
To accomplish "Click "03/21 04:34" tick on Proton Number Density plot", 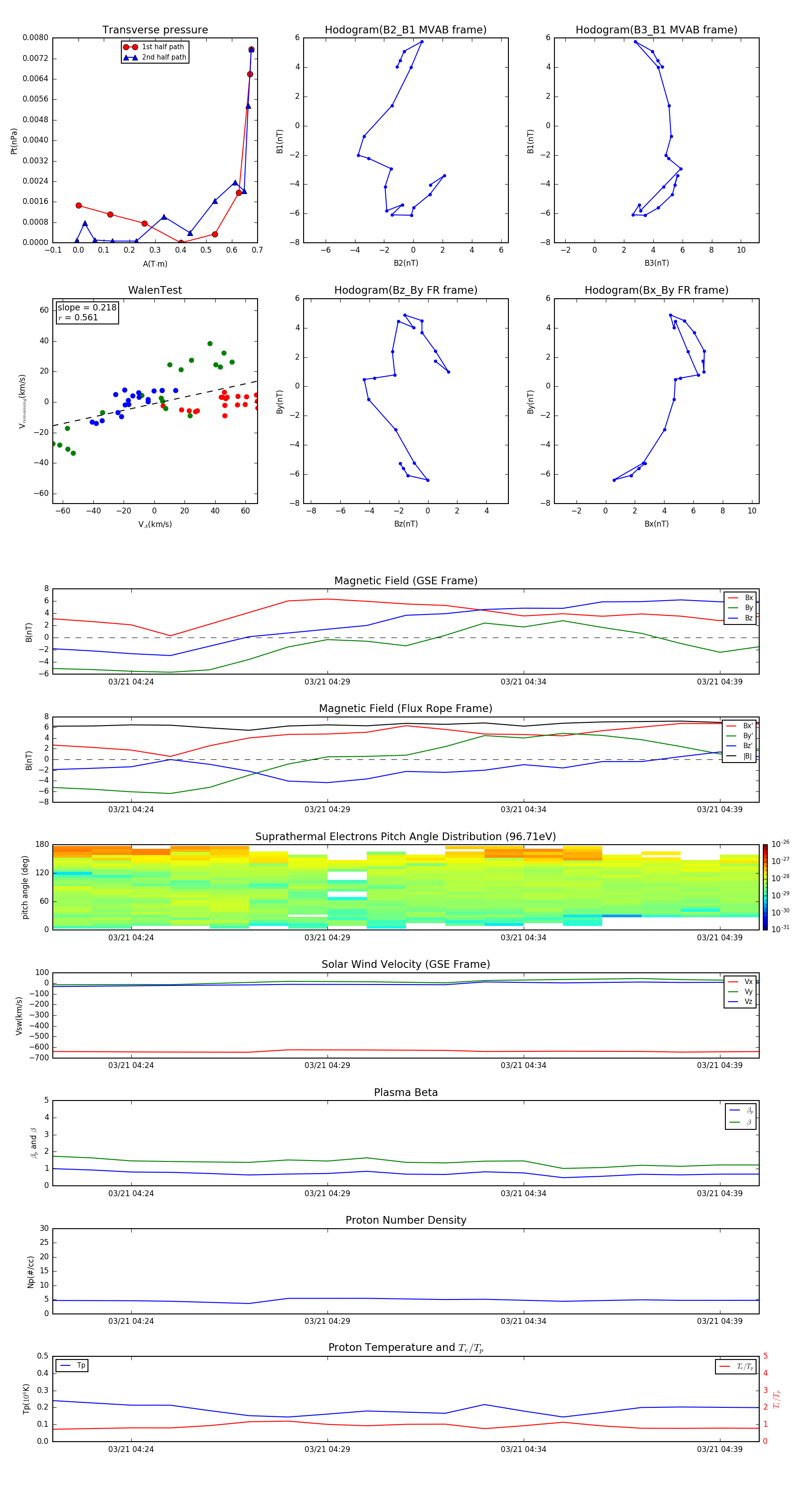I will 523,1321.
